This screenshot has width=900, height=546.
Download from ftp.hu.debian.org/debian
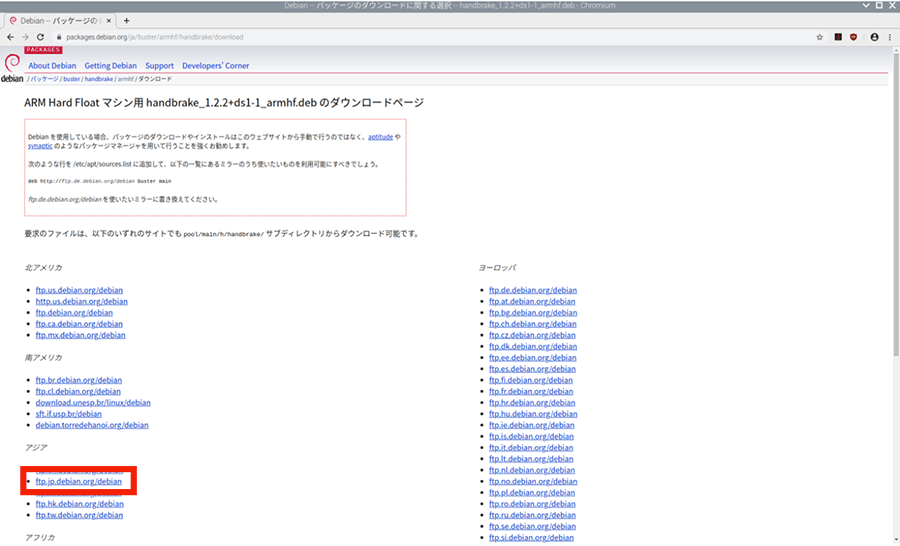tap(533, 414)
